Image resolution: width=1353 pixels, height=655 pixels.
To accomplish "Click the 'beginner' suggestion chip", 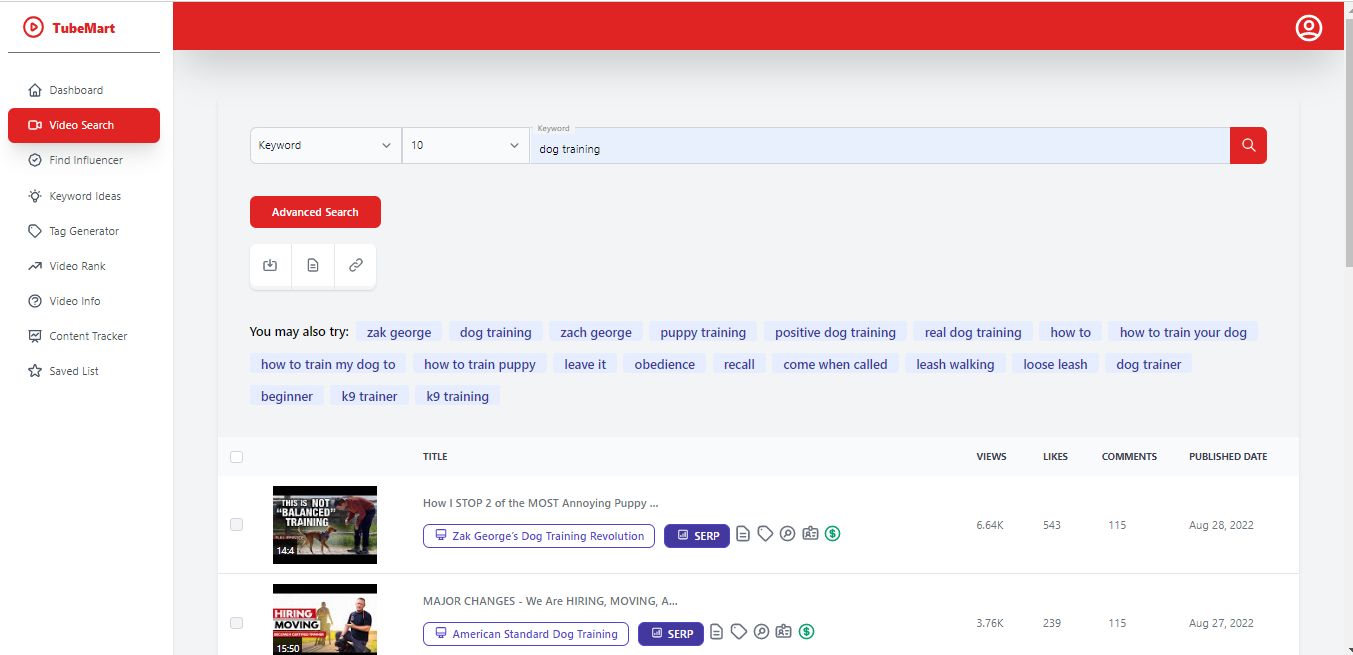I will (287, 396).
